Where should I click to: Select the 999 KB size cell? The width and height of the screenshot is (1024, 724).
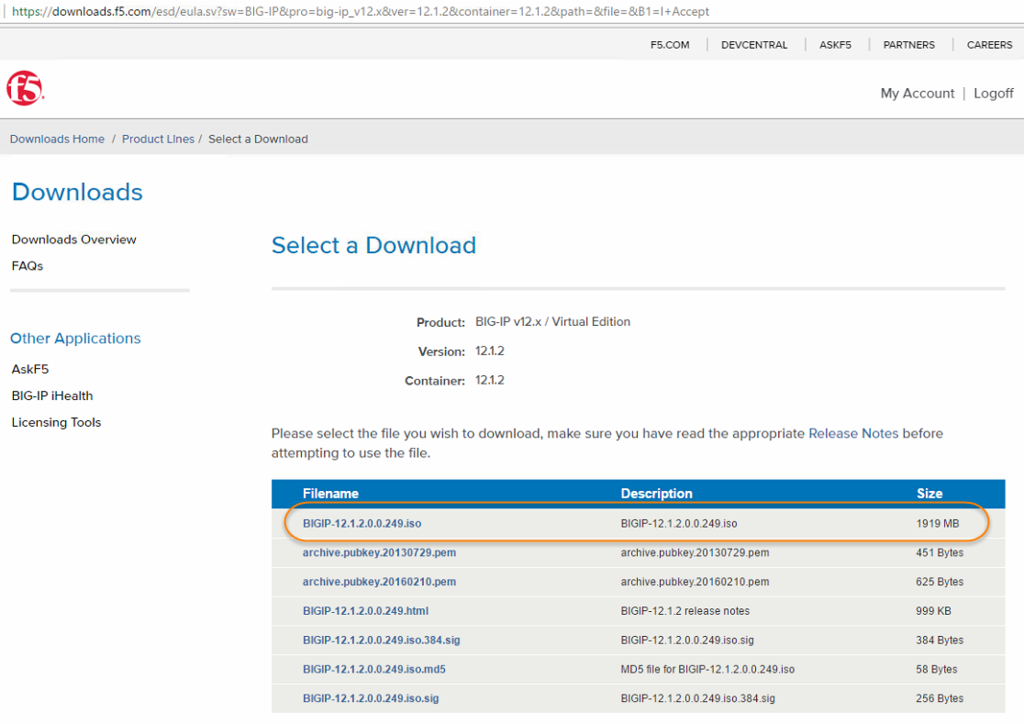click(933, 611)
